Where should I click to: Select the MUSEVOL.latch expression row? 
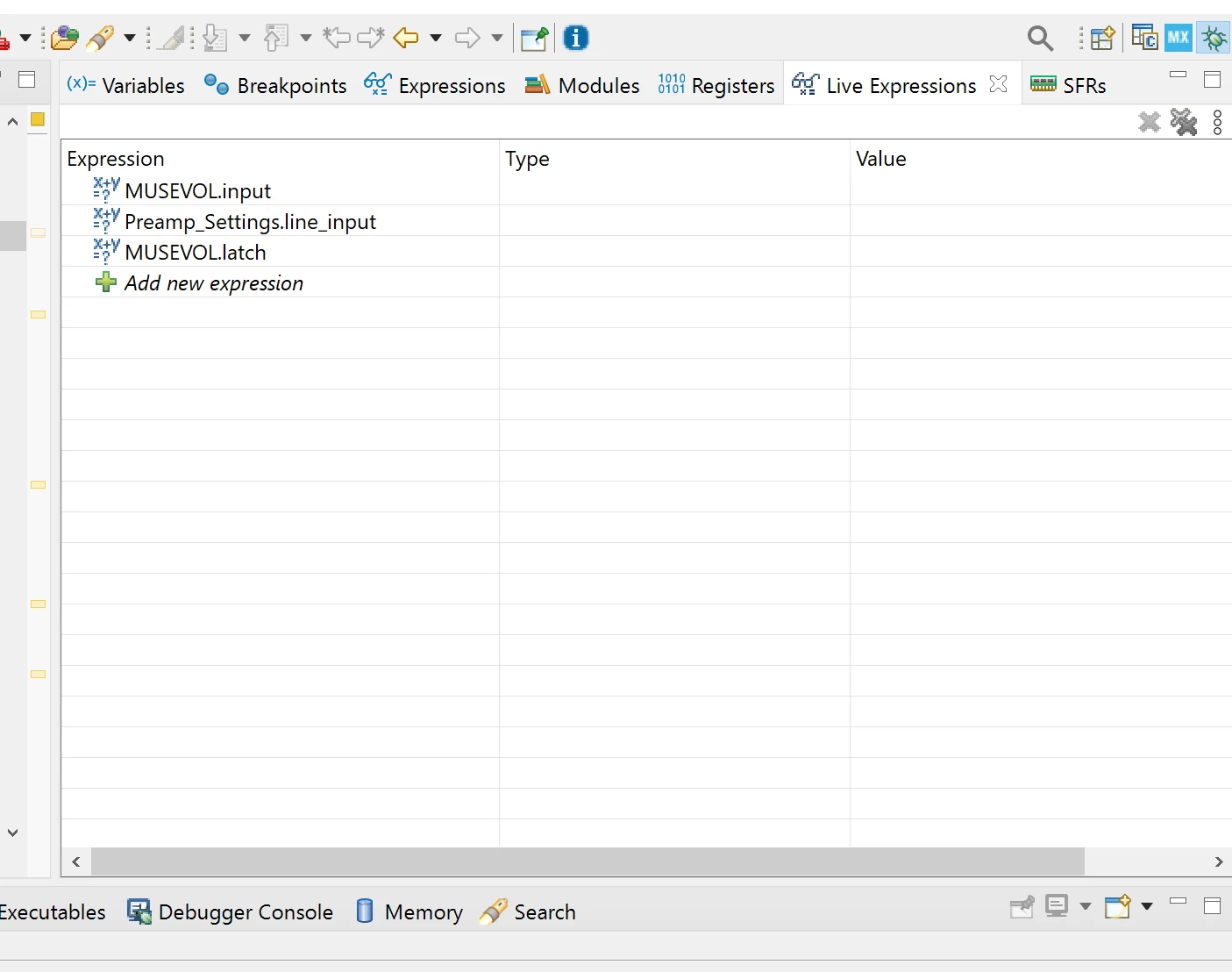646,252
